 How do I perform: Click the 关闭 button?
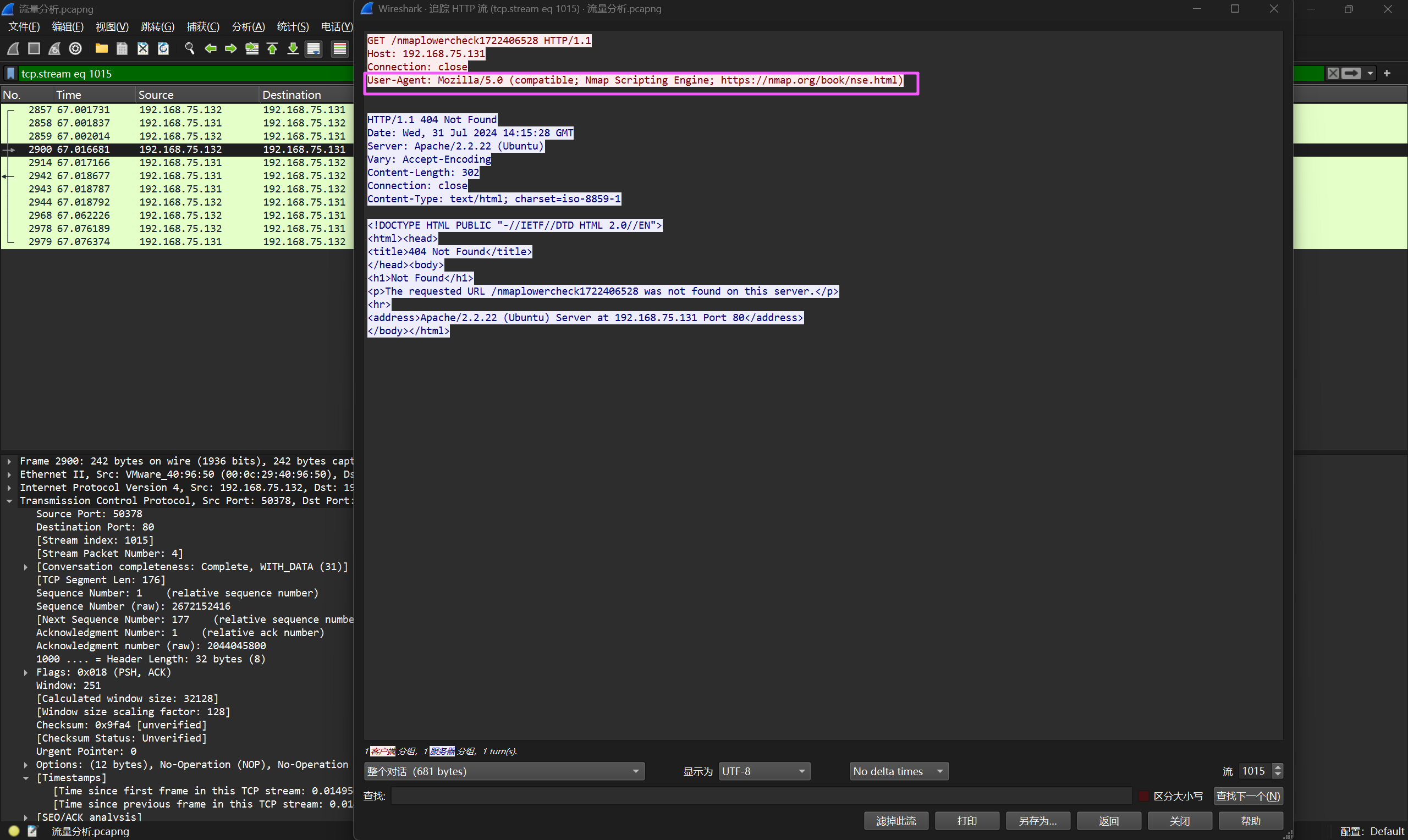[x=1180, y=821]
